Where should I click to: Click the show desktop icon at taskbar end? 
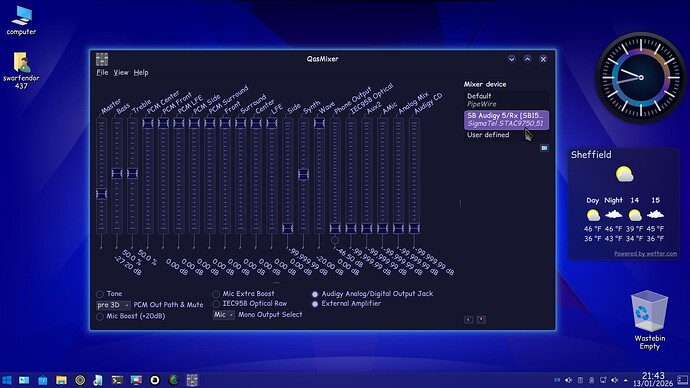683,380
